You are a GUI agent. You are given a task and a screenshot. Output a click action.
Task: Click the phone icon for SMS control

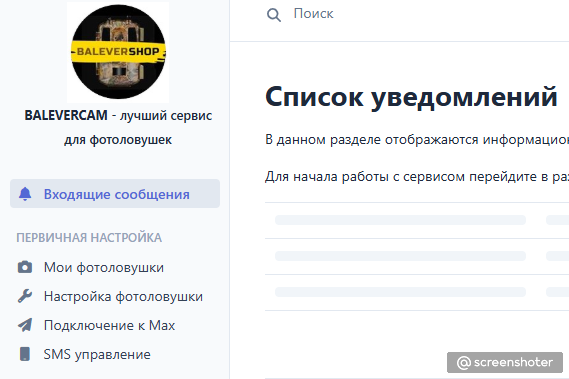(25, 354)
